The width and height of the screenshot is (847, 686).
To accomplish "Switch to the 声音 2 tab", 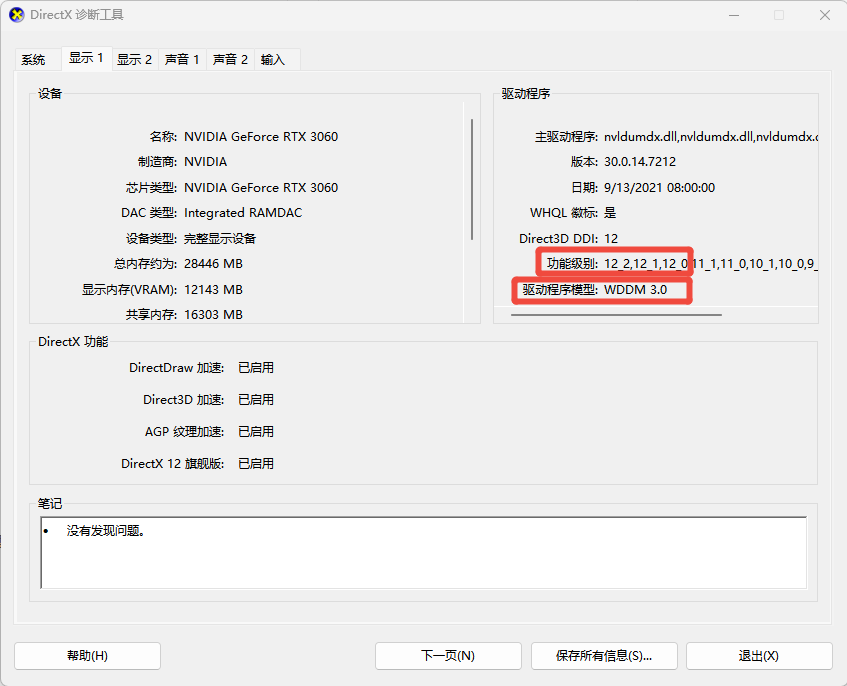I will pos(230,59).
